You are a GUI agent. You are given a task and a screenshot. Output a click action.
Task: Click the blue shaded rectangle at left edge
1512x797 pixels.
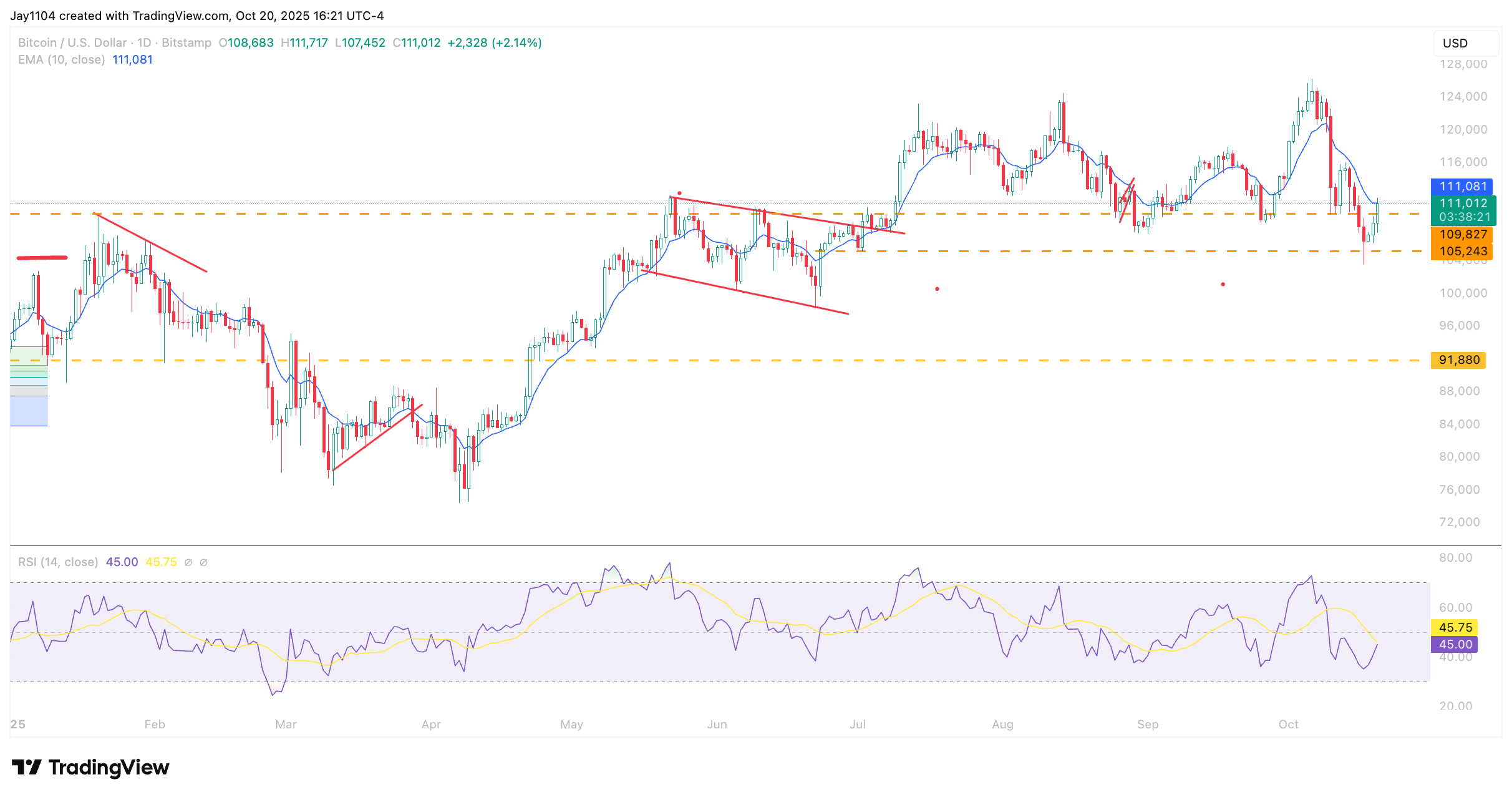29,411
